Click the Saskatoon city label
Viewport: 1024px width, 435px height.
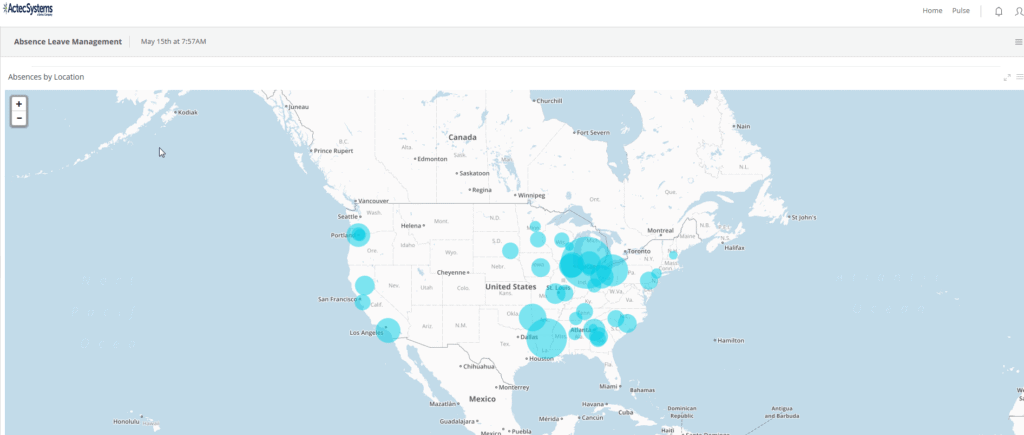point(475,174)
